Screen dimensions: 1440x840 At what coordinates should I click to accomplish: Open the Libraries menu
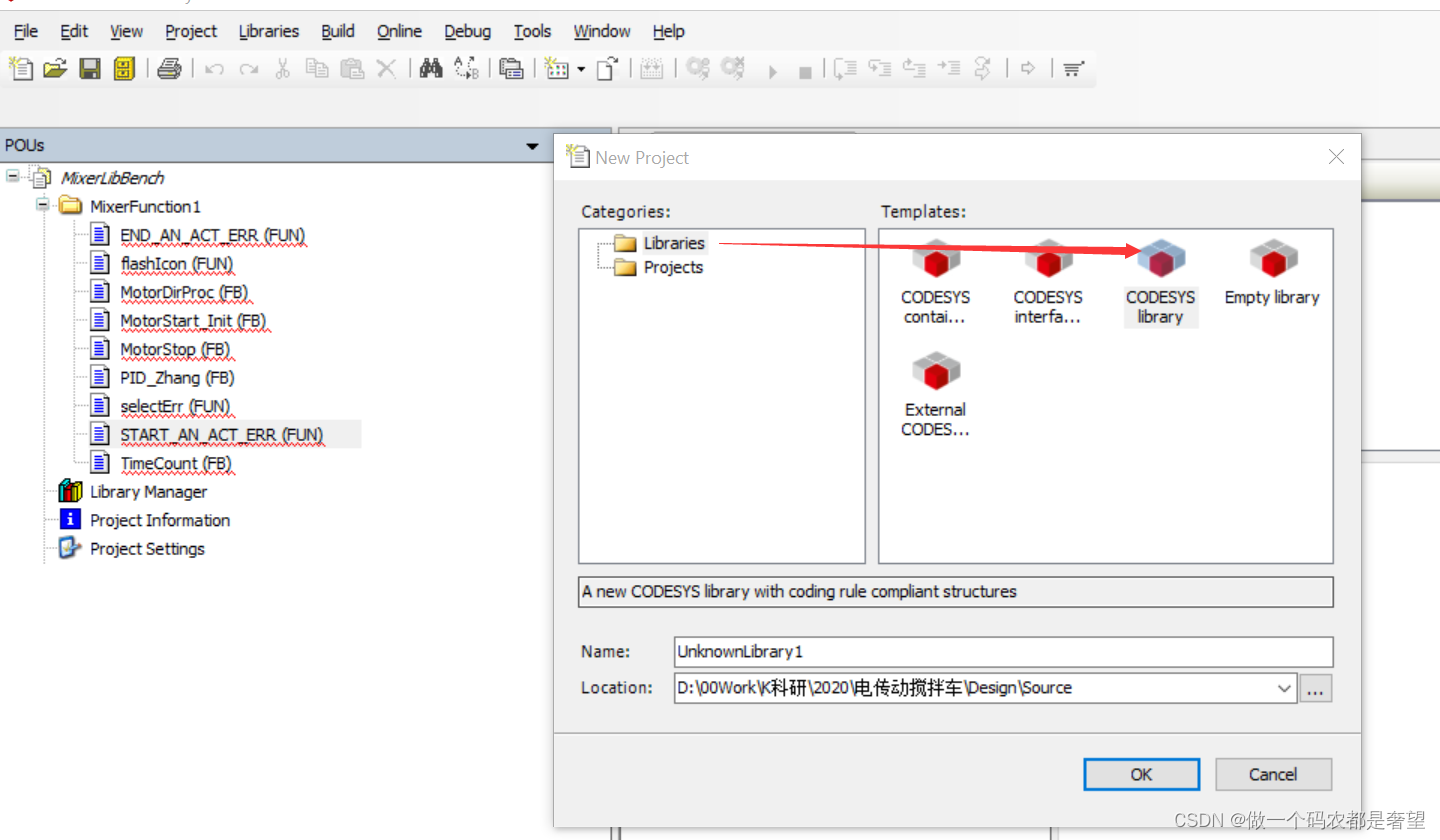point(269,31)
